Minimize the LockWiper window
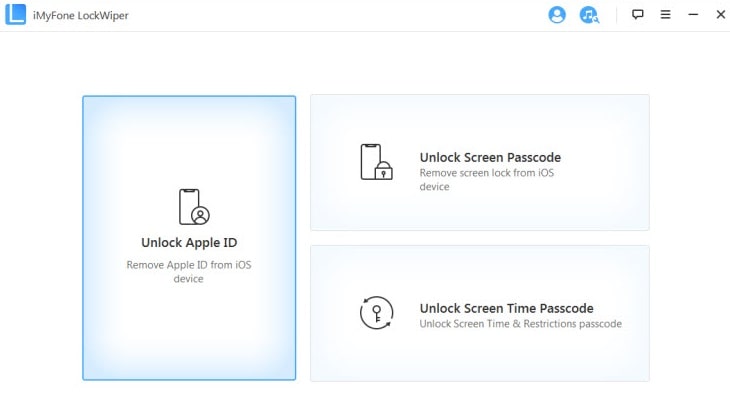The image size is (730, 397). pos(693,14)
